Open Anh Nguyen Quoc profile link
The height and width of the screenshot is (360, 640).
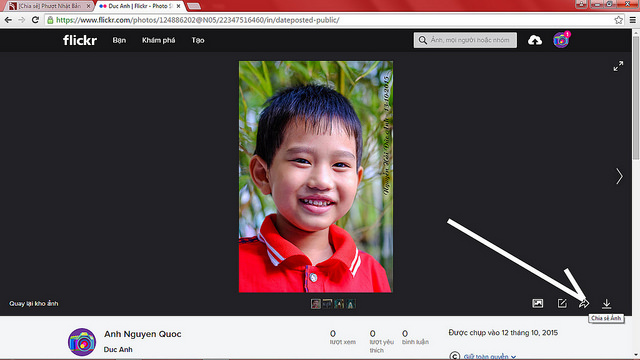click(x=142, y=334)
